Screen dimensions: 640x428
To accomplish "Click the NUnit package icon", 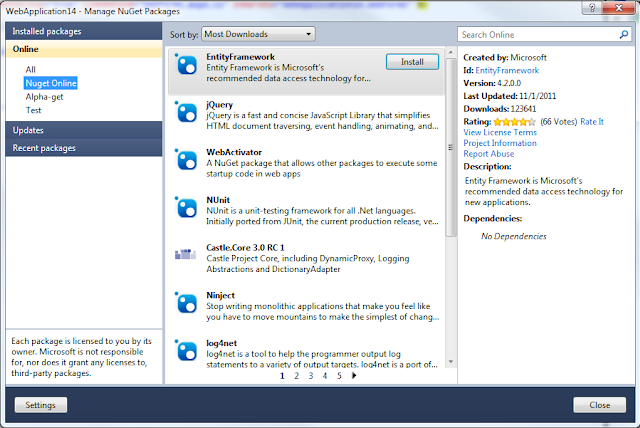I will [186, 208].
